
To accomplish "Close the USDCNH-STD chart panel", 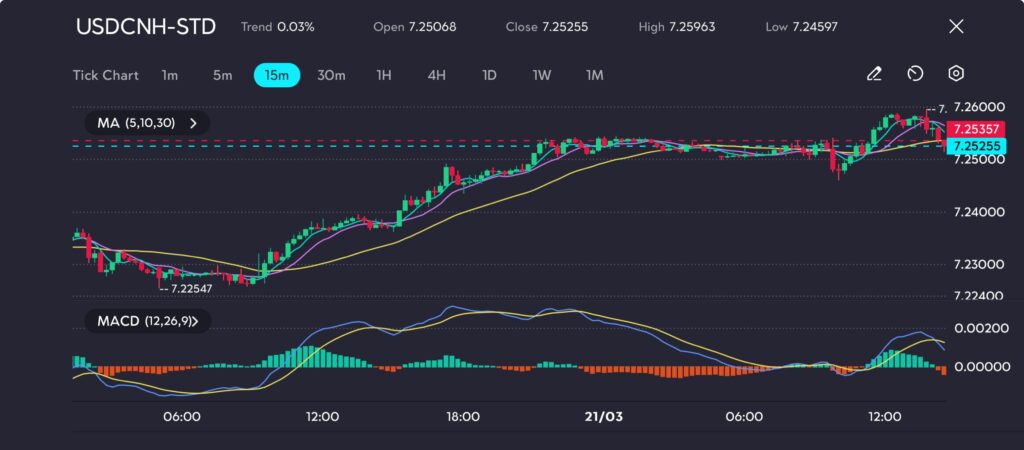I will pyautogui.click(x=956, y=27).
